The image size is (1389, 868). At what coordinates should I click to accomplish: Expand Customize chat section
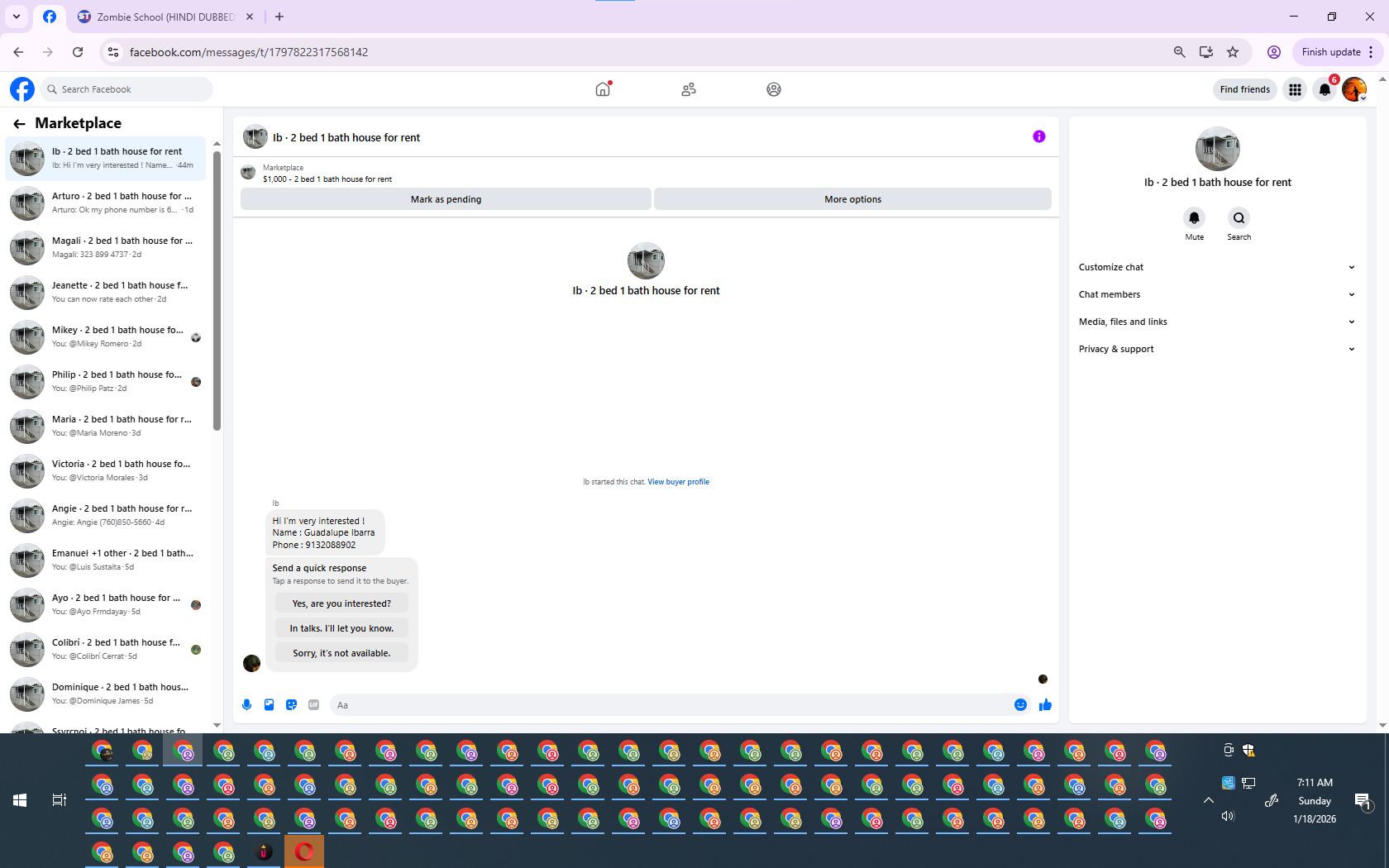click(1216, 267)
